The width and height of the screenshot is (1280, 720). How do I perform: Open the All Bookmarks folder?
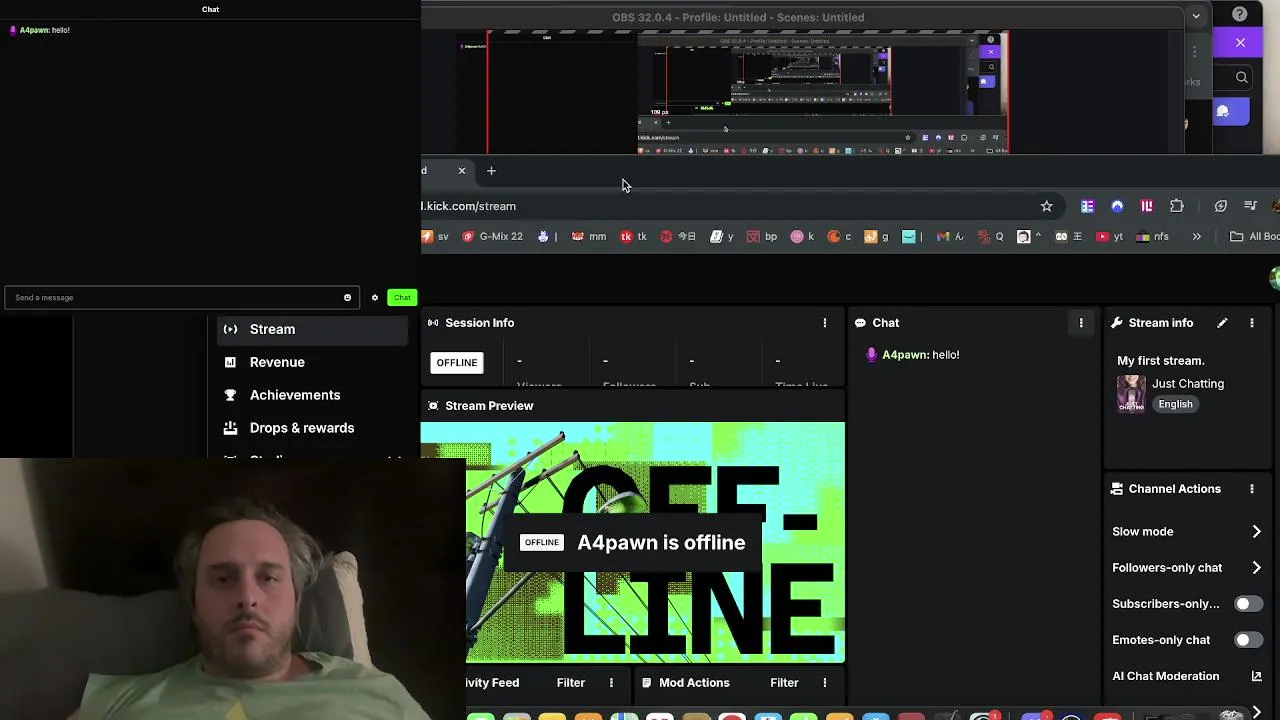point(1255,237)
